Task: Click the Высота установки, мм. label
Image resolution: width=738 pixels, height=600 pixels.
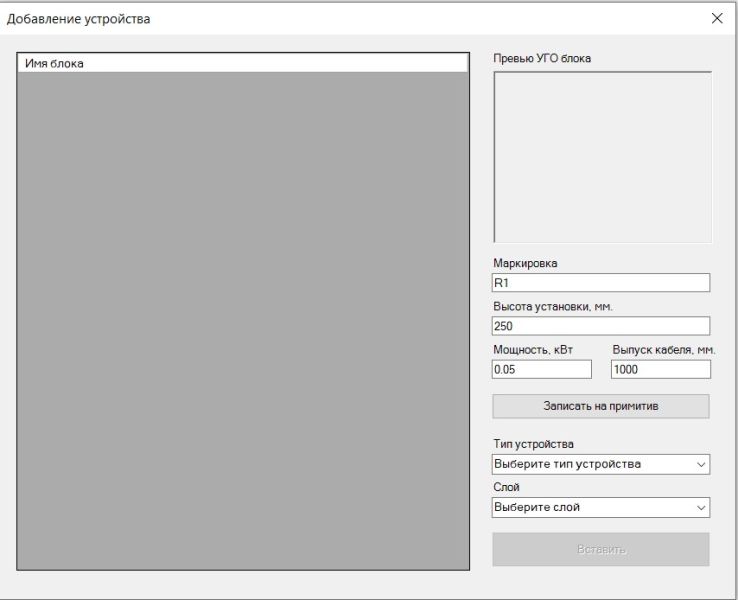Action: (x=553, y=307)
